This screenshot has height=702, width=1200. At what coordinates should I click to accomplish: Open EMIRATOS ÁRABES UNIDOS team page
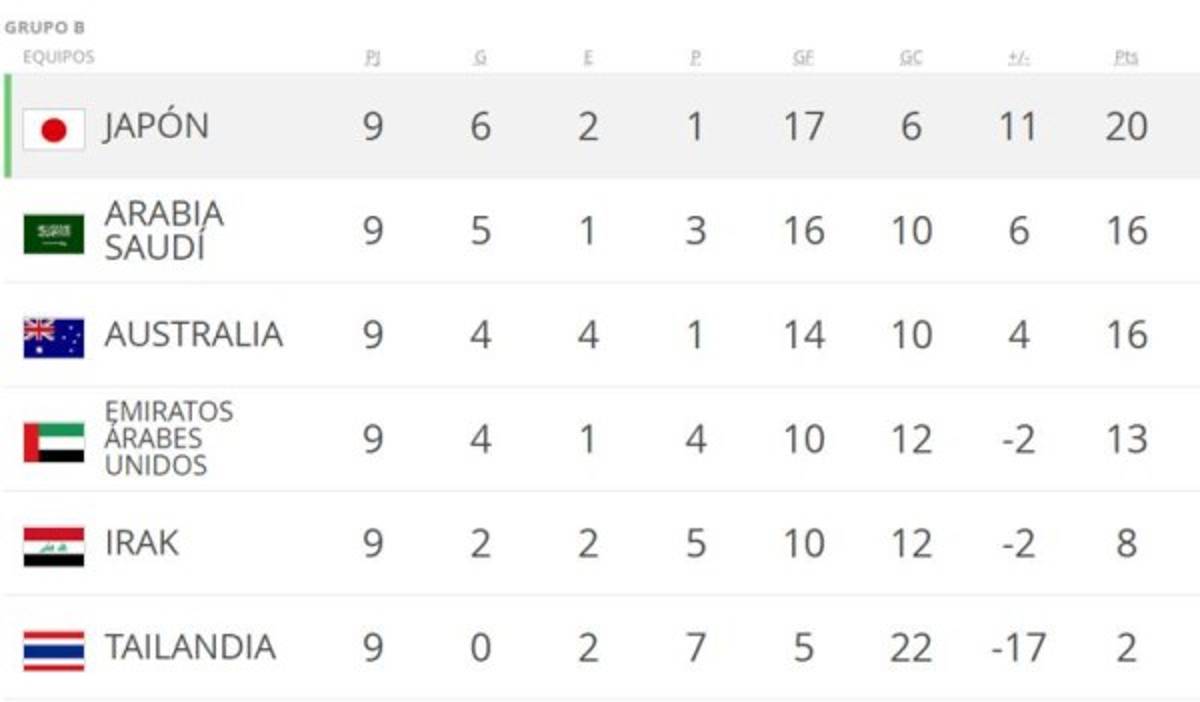168,439
